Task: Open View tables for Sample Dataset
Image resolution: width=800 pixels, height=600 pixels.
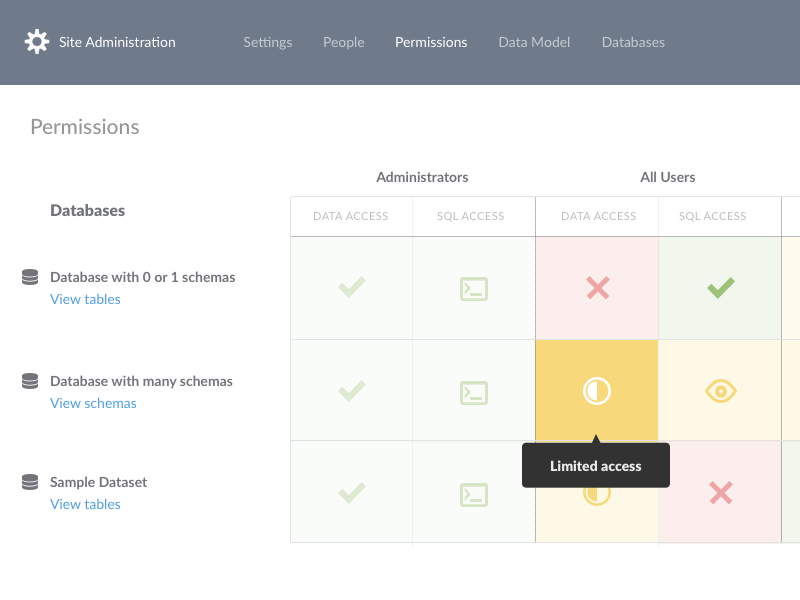Action: 85,504
